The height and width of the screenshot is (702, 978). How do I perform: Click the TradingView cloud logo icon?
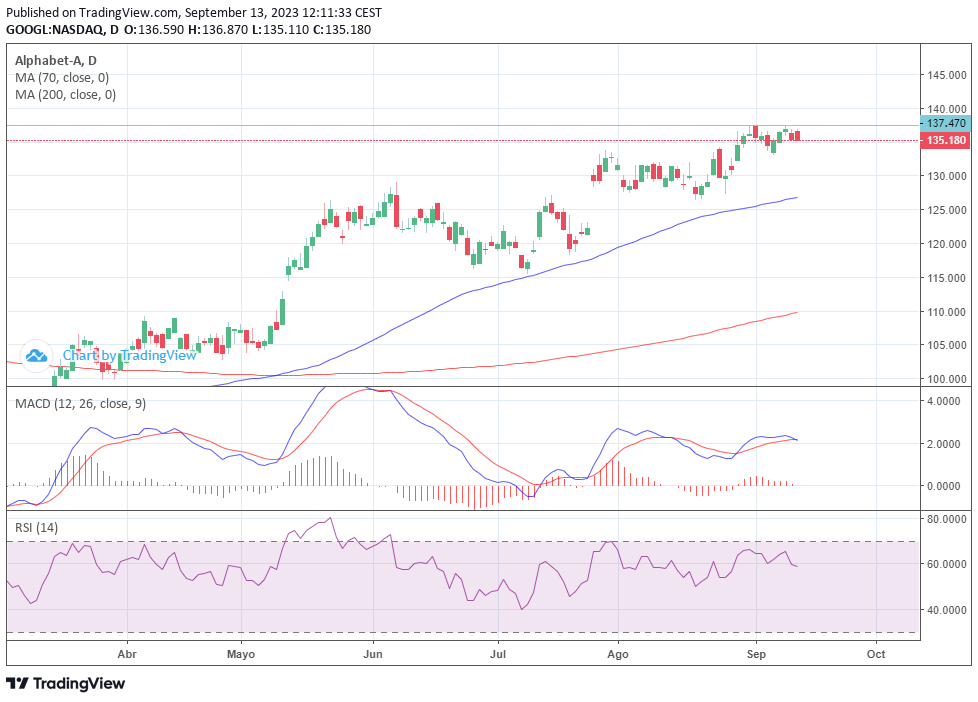pyautogui.click(x=36, y=356)
